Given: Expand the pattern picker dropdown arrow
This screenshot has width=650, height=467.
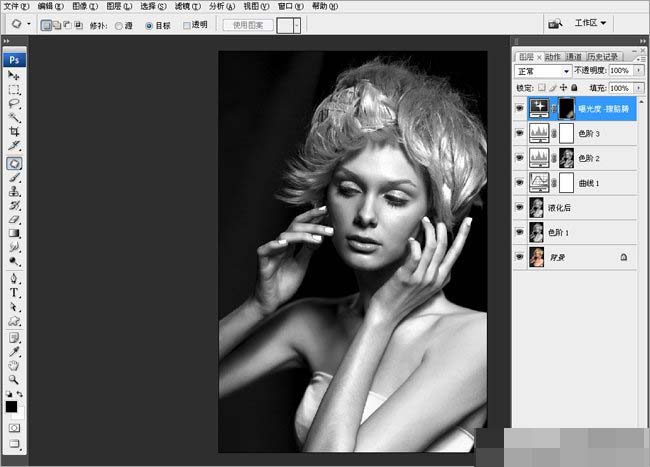Looking at the screenshot, I should [297, 24].
